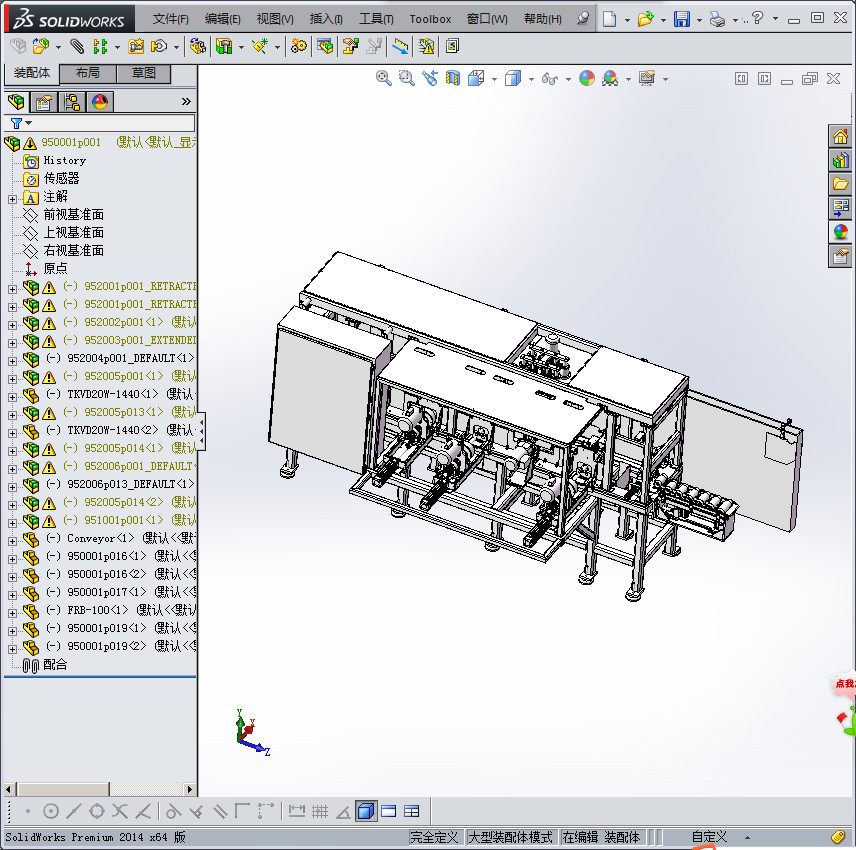856x850 pixels.
Task: Select the Section View tool
Action: tap(453, 78)
